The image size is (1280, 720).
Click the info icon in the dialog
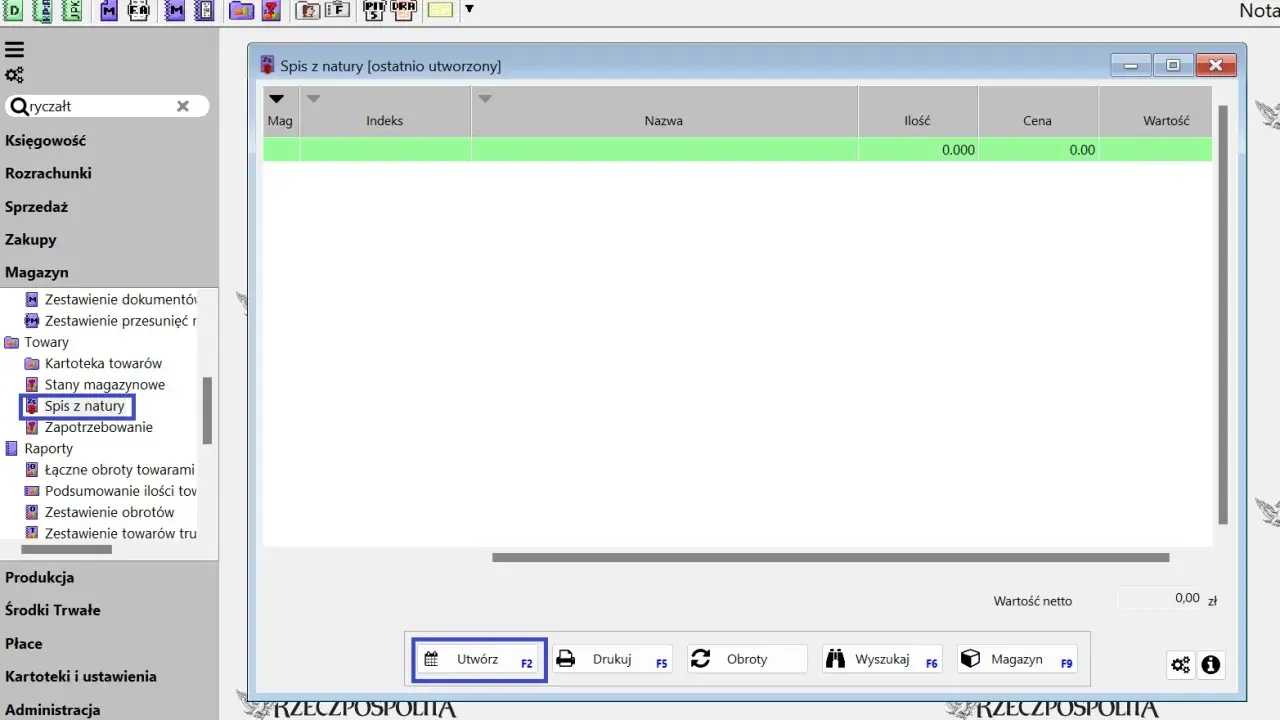1211,664
